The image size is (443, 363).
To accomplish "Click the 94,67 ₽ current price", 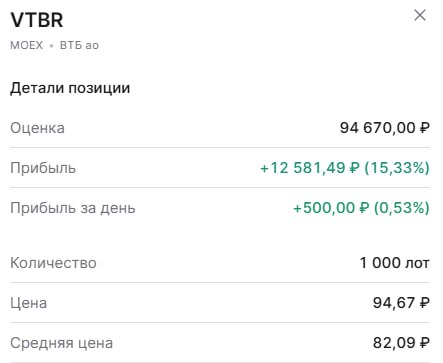I will pyautogui.click(x=401, y=303).
